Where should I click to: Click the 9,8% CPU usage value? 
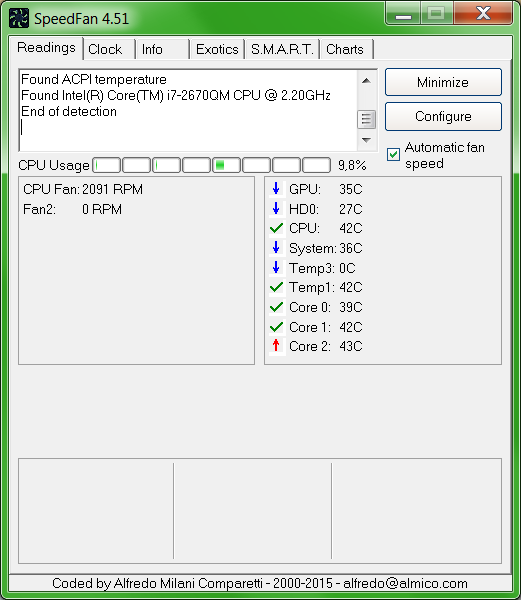352,165
